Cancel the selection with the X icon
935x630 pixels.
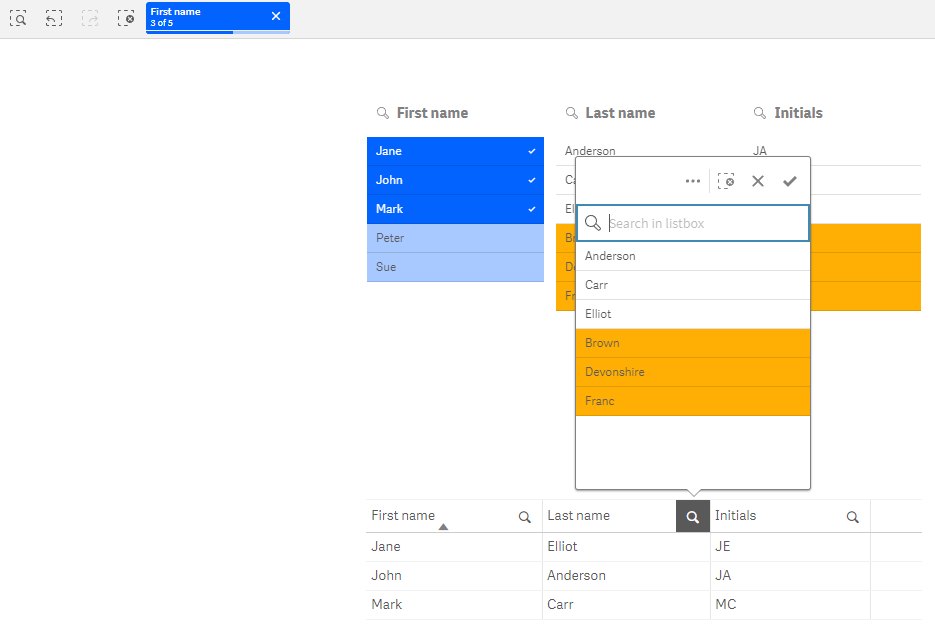point(758,181)
